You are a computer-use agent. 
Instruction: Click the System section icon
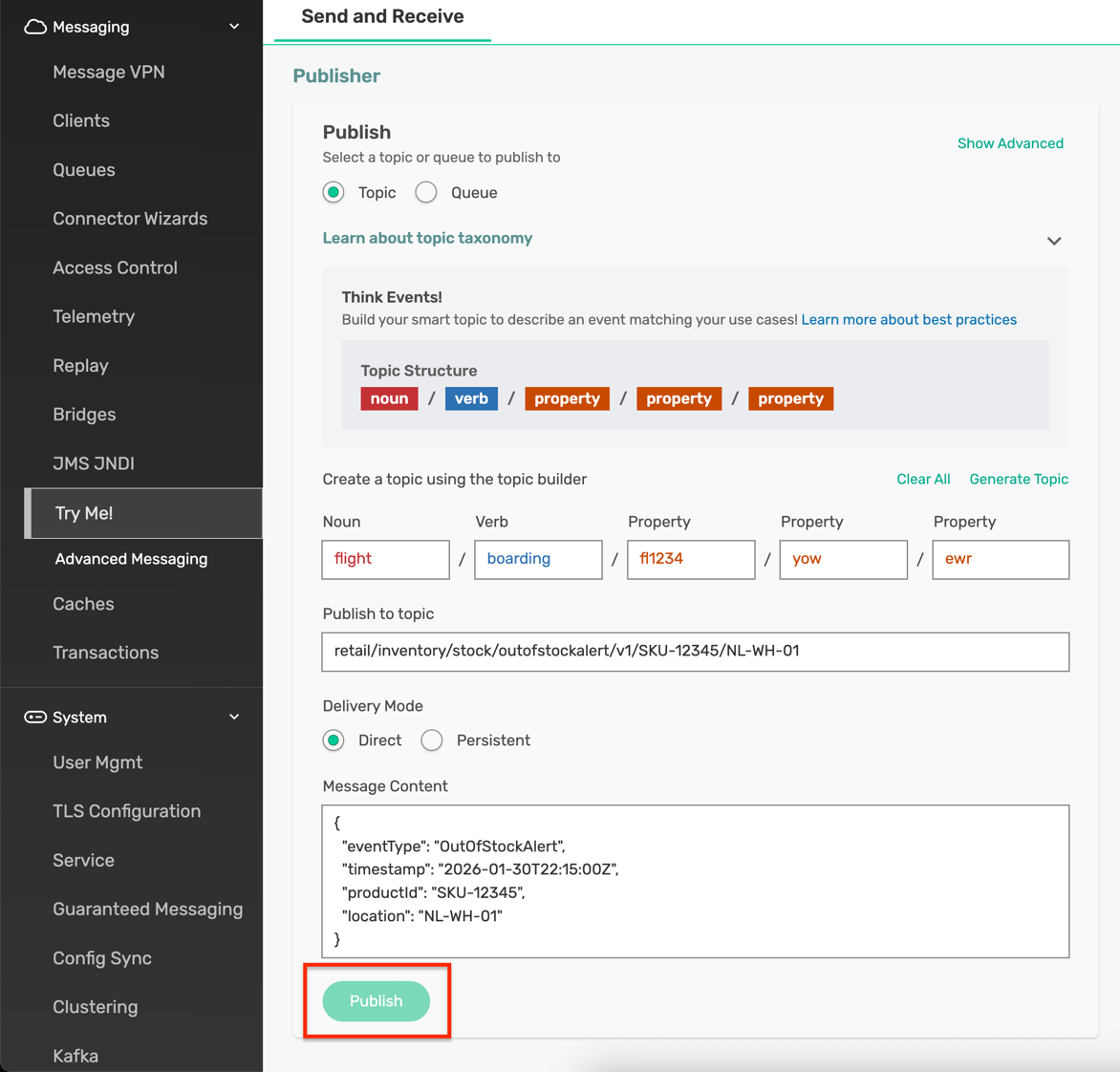point(35,718)
